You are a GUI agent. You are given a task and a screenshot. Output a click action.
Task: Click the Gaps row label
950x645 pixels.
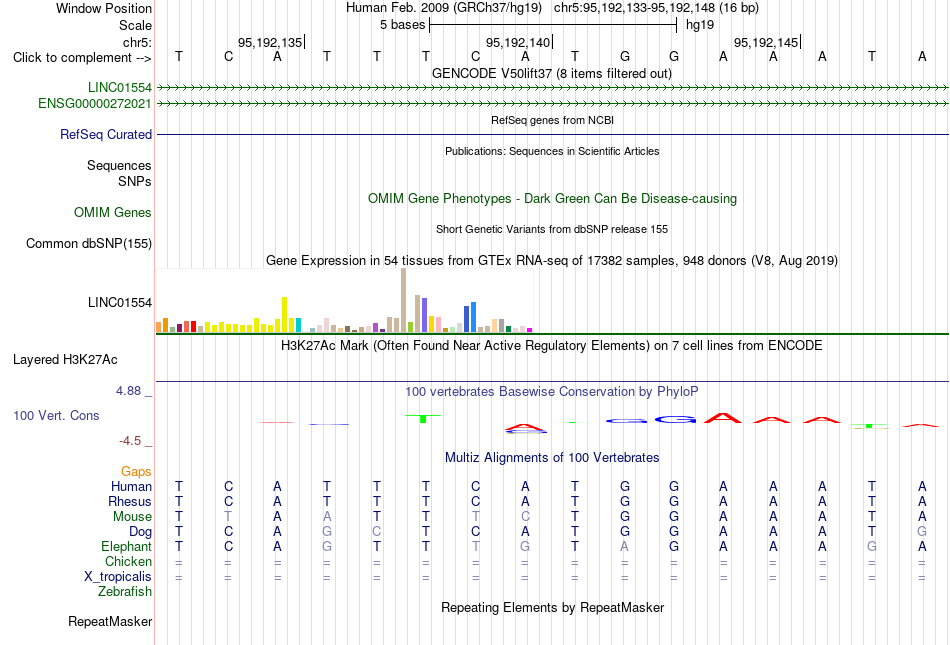tap(136, 471)
